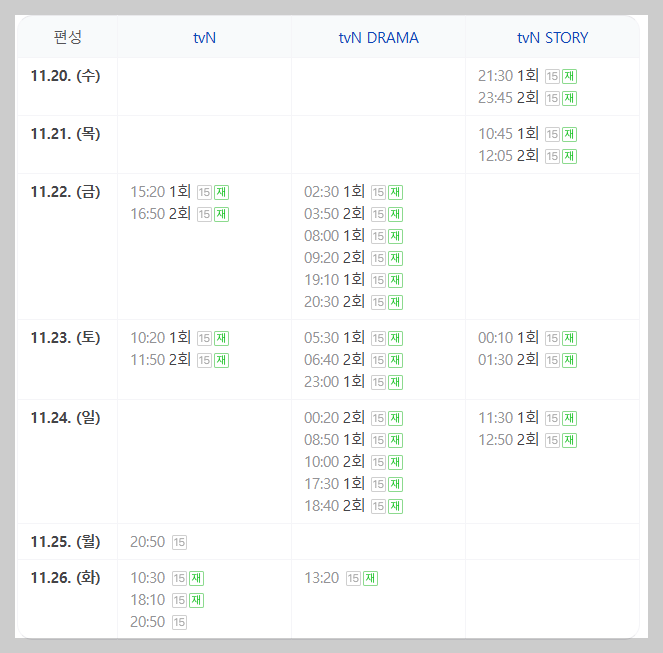Viewport: 663px width, 653px height.
Task: Click the 편성 column header
Action: [67, 37]
